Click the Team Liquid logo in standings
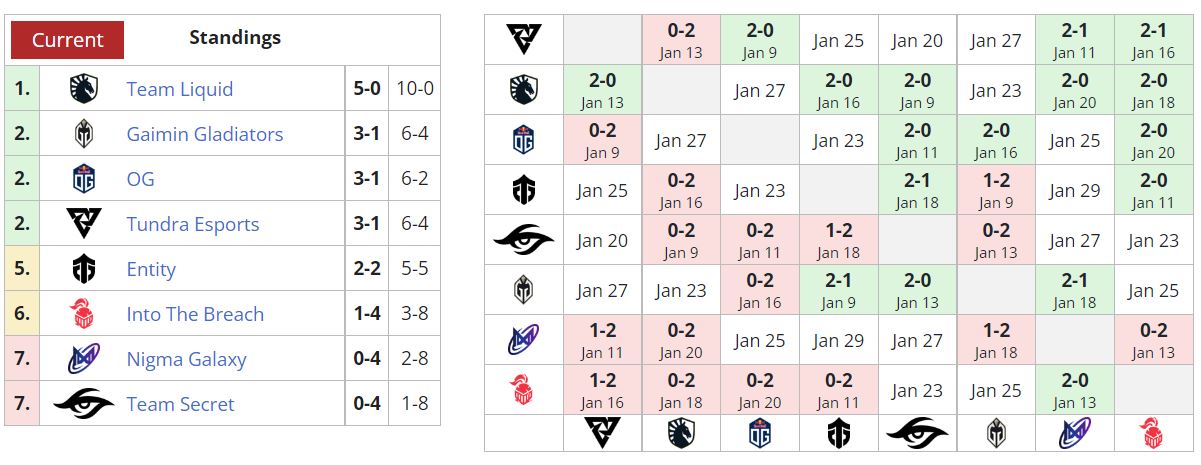This screenshot has height=465, width=1201. coord(84,89)
